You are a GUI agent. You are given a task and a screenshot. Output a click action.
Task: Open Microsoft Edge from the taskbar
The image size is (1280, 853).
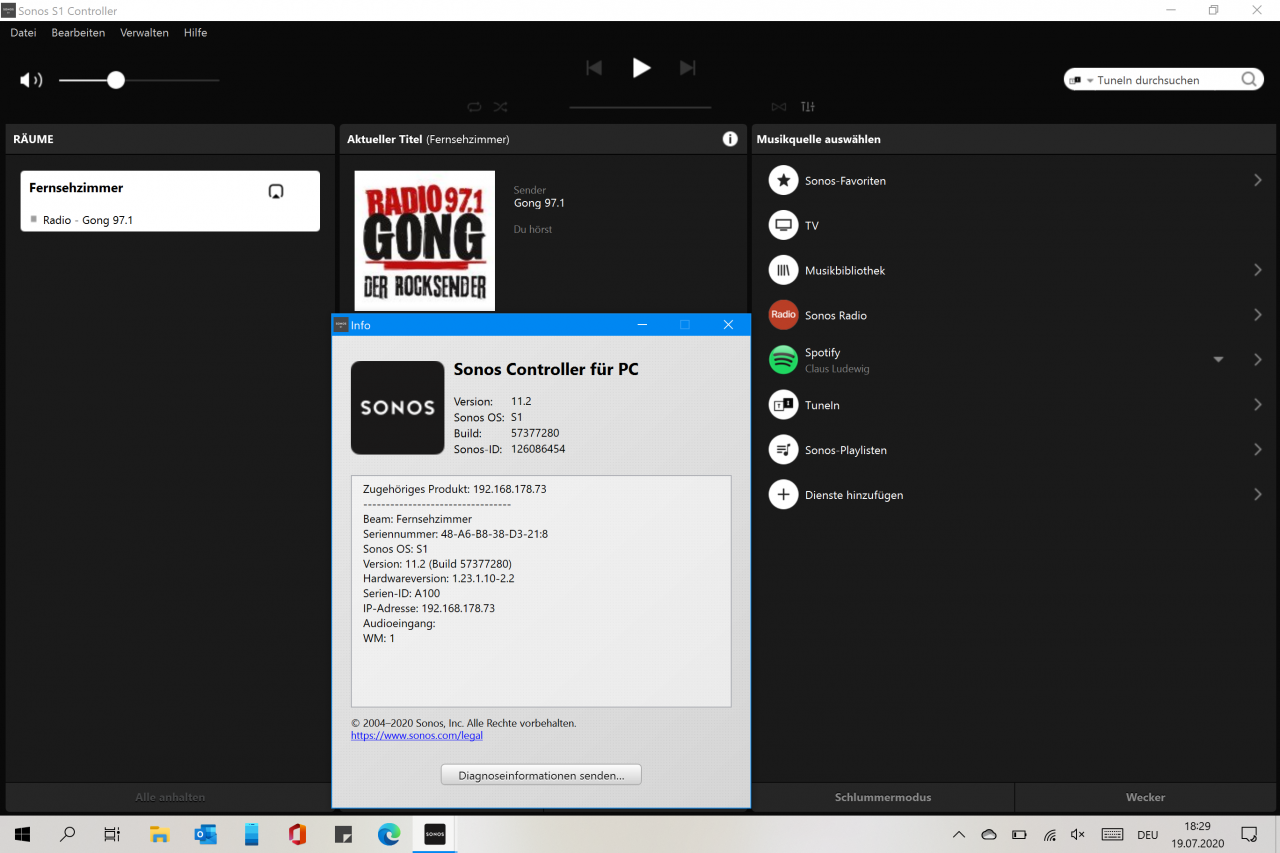(x=389, y=834)
